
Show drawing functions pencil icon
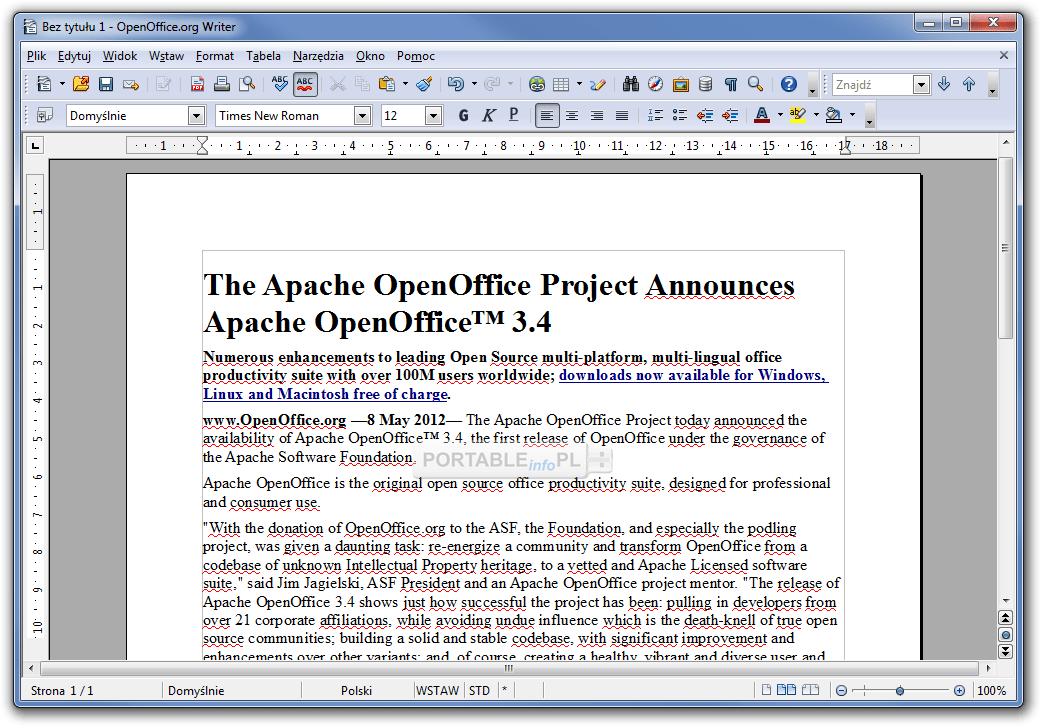(x=597, y=84)
